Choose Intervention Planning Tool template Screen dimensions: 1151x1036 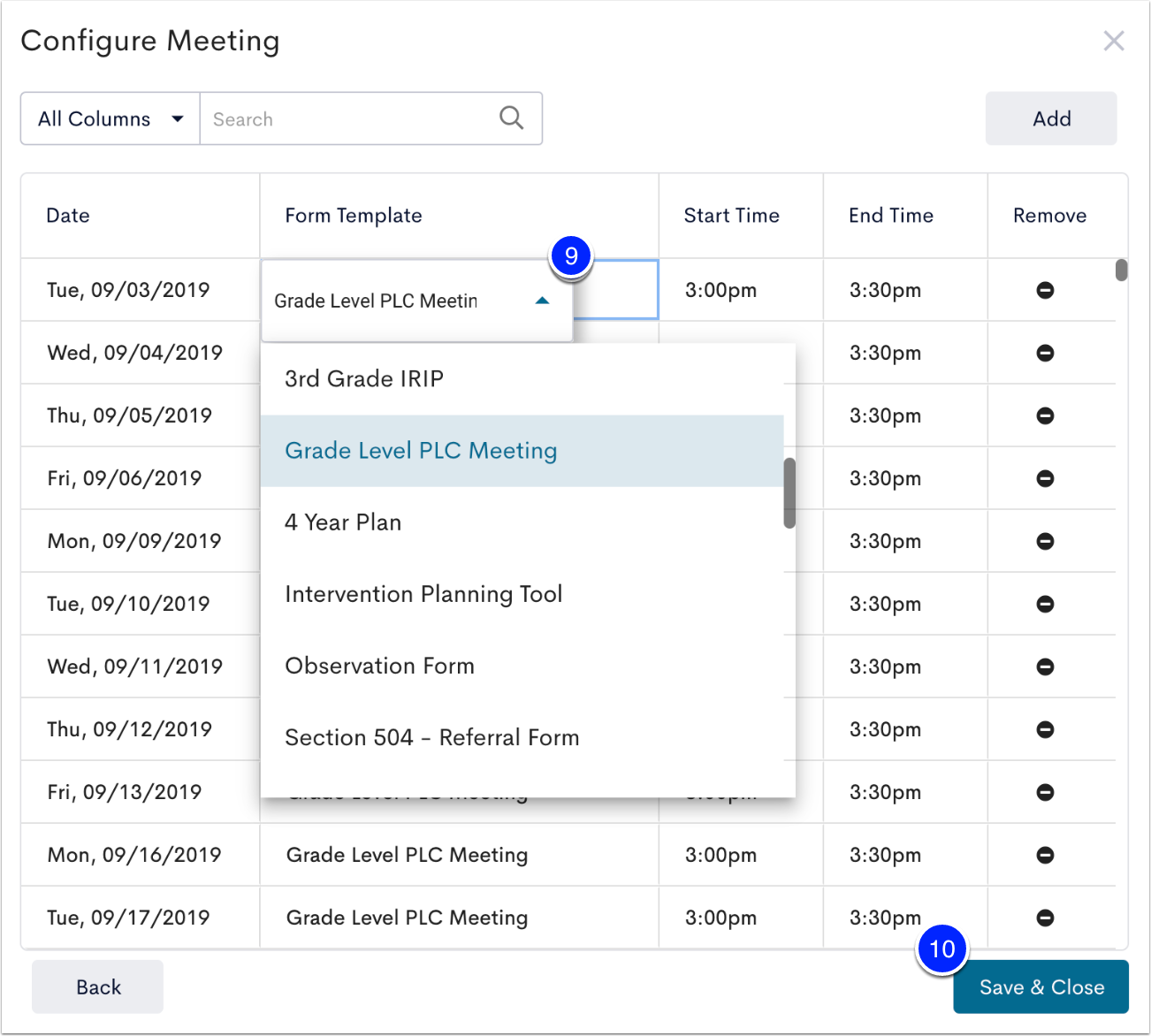[522, 594]
